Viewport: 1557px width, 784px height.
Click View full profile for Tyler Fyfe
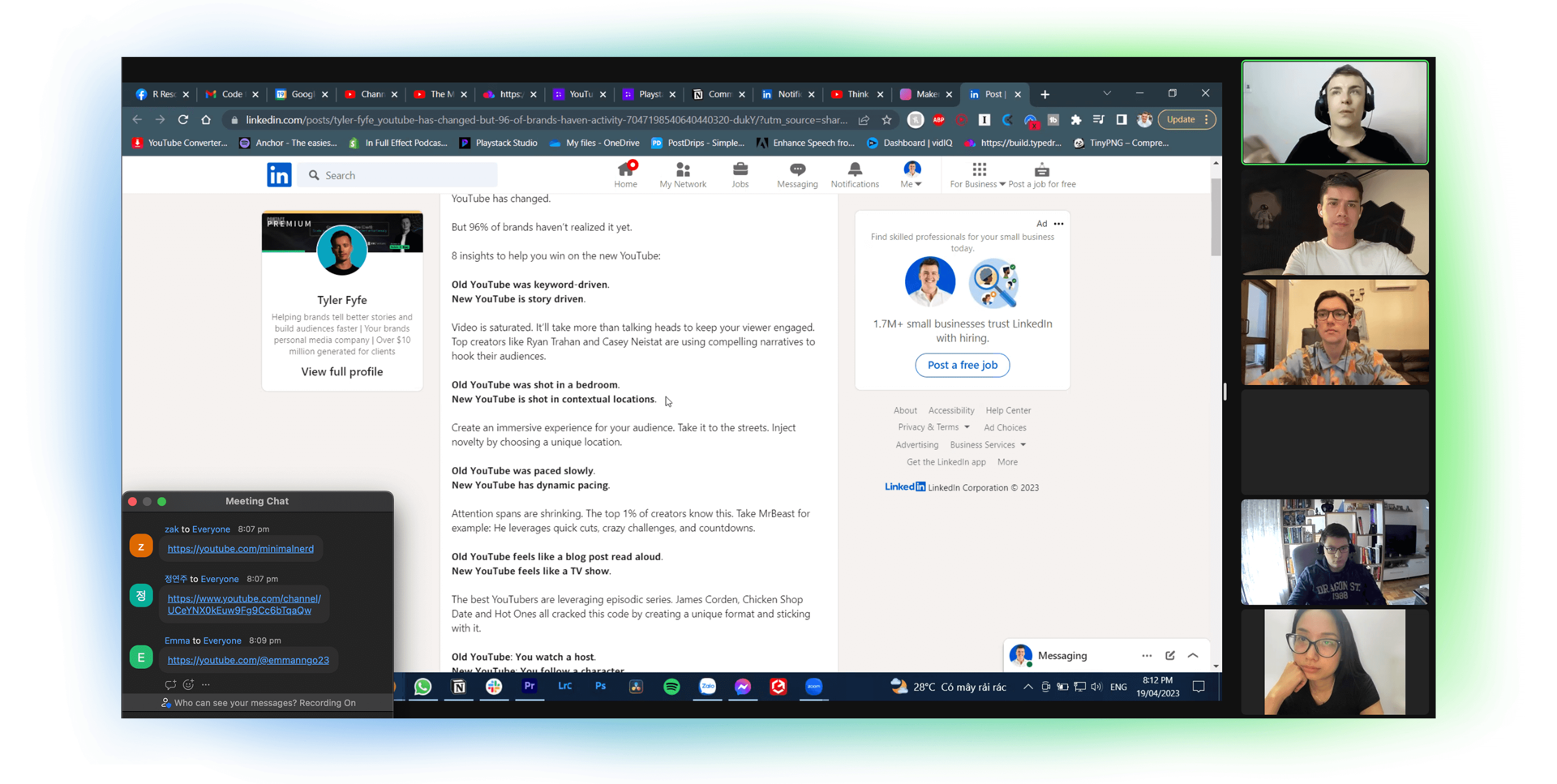coord(341,372)
